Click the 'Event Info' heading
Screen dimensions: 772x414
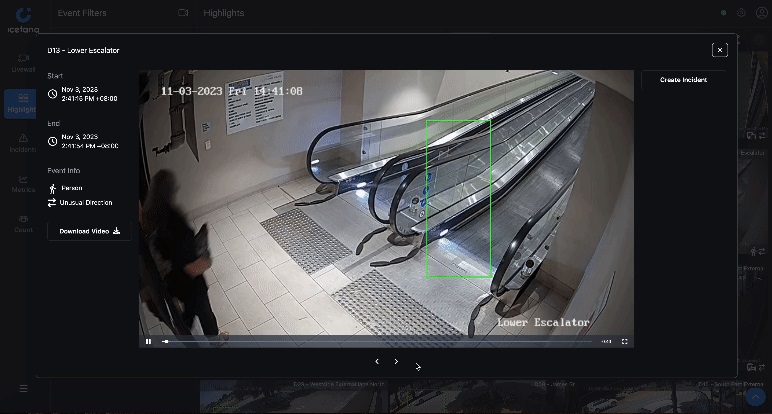click(x=64, y=170)
